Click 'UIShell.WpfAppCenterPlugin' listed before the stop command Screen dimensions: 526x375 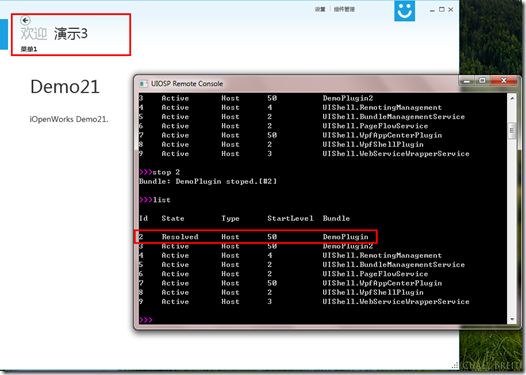click(382, 135)
